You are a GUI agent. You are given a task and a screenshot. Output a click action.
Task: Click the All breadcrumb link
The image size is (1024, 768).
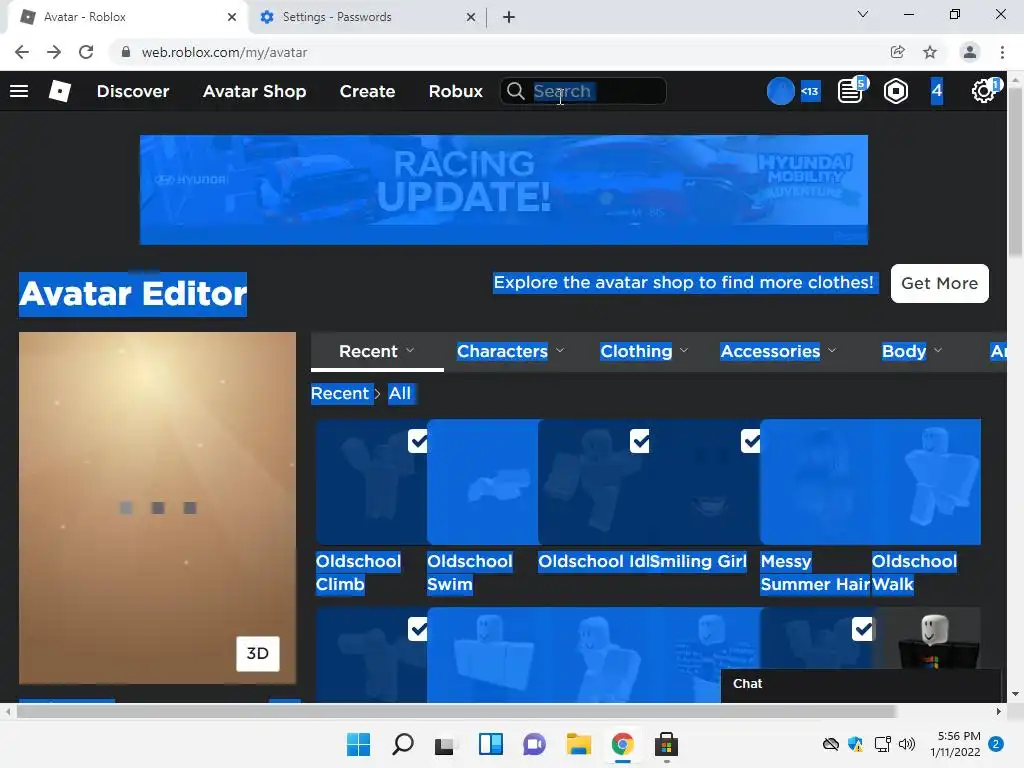pyautogui.click(x=400, y=393)
